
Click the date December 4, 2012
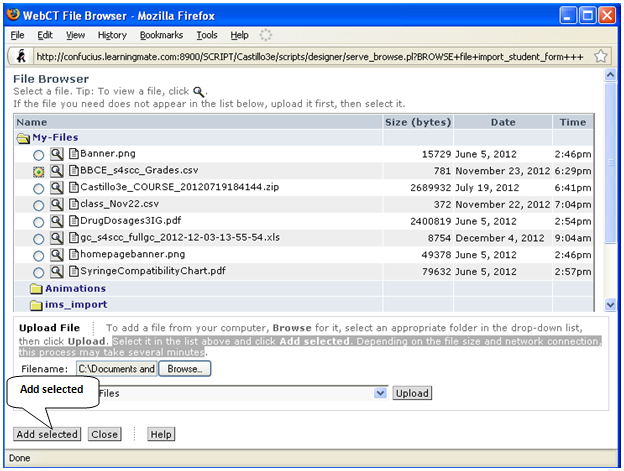point(499,238)
